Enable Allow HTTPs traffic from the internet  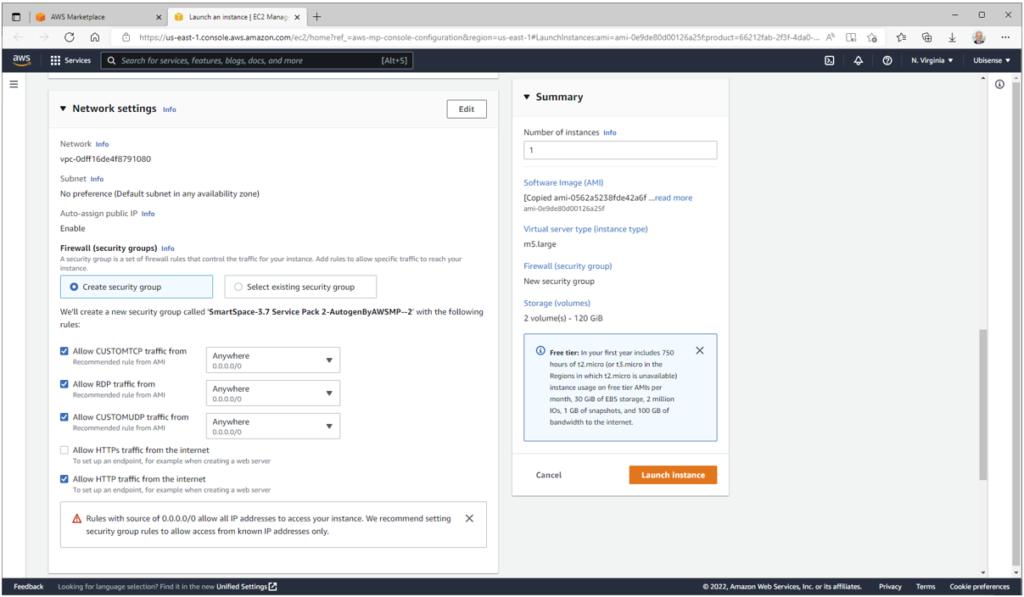pos(64,450)
